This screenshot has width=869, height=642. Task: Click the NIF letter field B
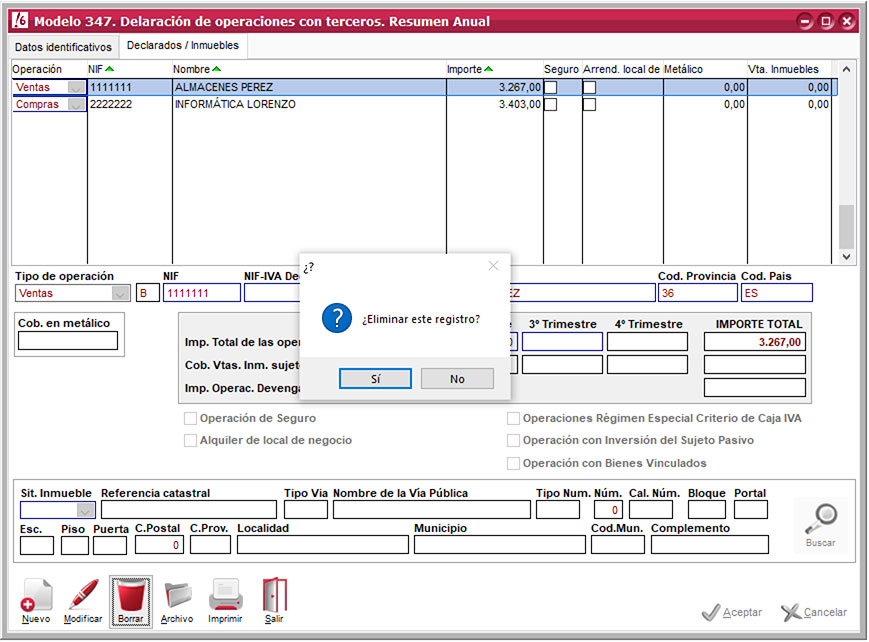(x=147, y=293)
